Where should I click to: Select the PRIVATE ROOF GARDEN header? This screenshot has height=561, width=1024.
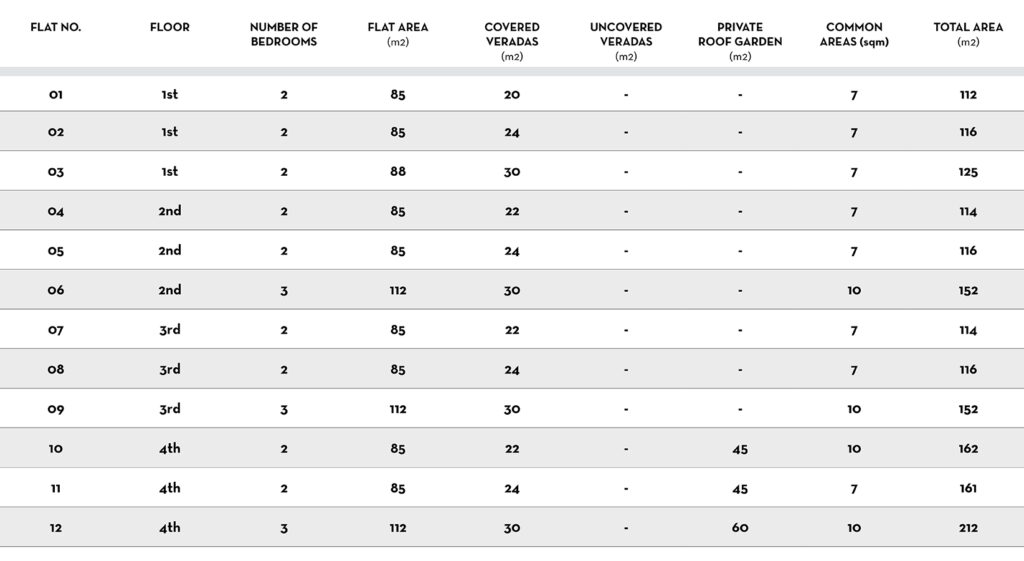(739, 40)
